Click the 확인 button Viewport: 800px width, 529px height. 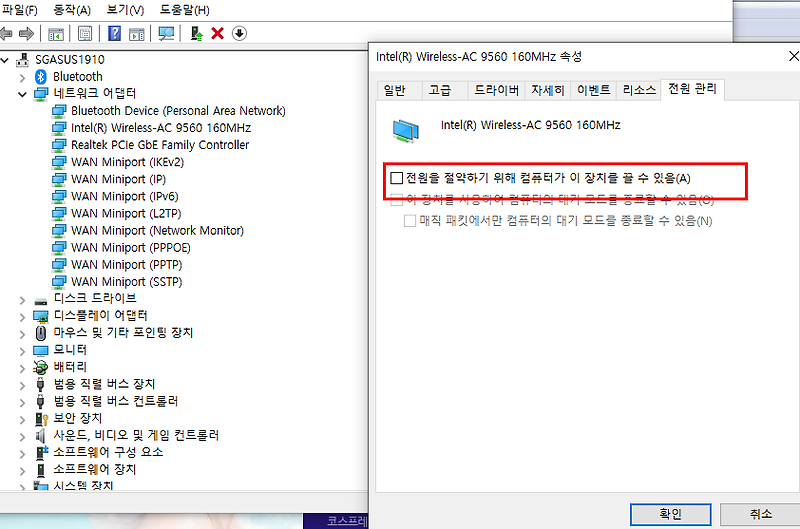pyautogui.click(x=670, y=514)
